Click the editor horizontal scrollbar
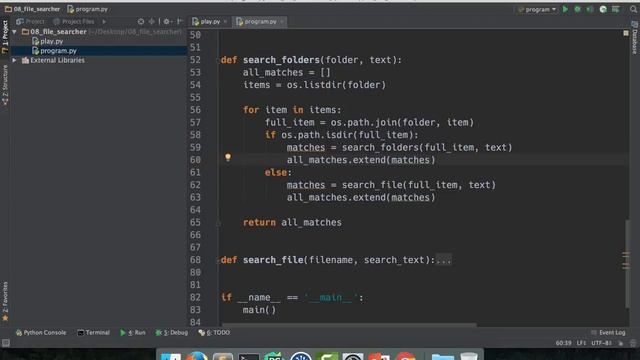This screenshot has width=640, height=360. tap(349, 325)
